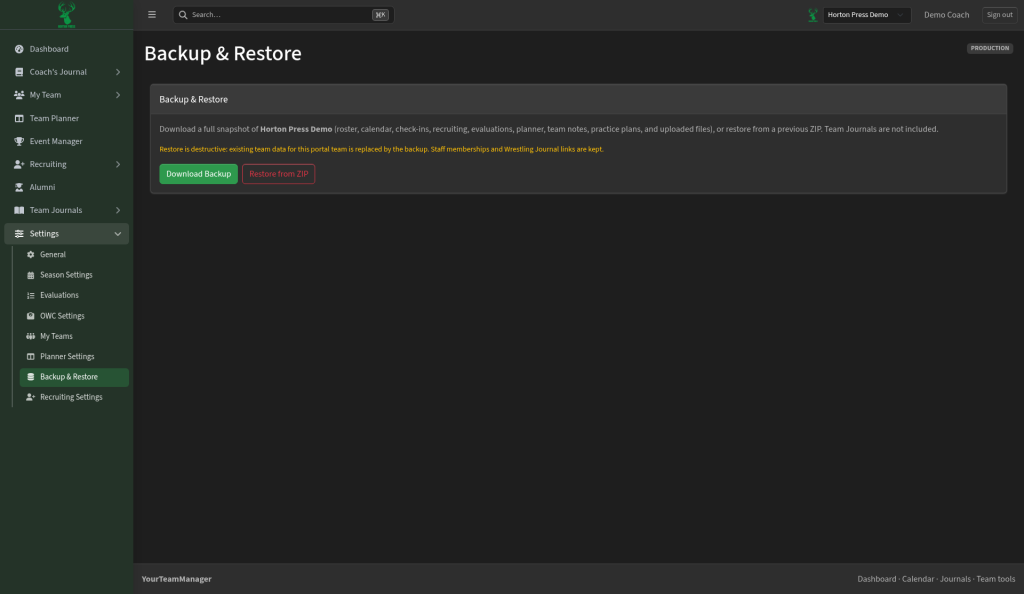Screen dimensions: 1024x594
Task: Click the Sign out button
Action: [999, 14]
